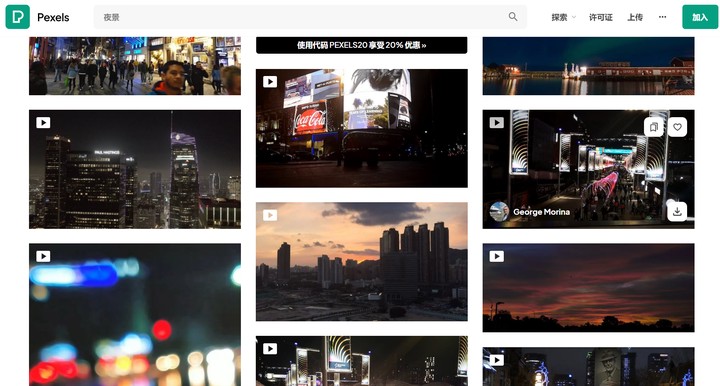Click play icon on Coca-Cola billboard video
Viewport: 720px width, 386px height.
(x=270, y=82)
